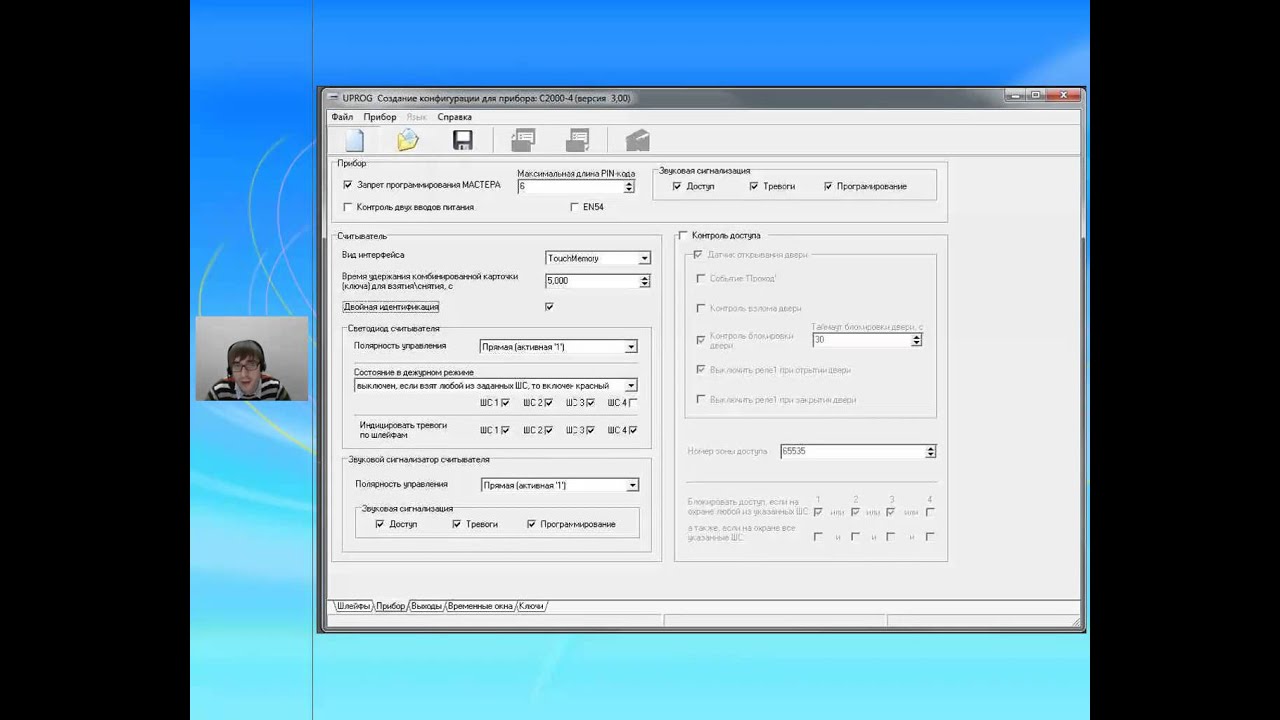The height and width of the screenshot is (720, 1280).
Task: Open the Прибор menu
Action: [x=380, y=117]
